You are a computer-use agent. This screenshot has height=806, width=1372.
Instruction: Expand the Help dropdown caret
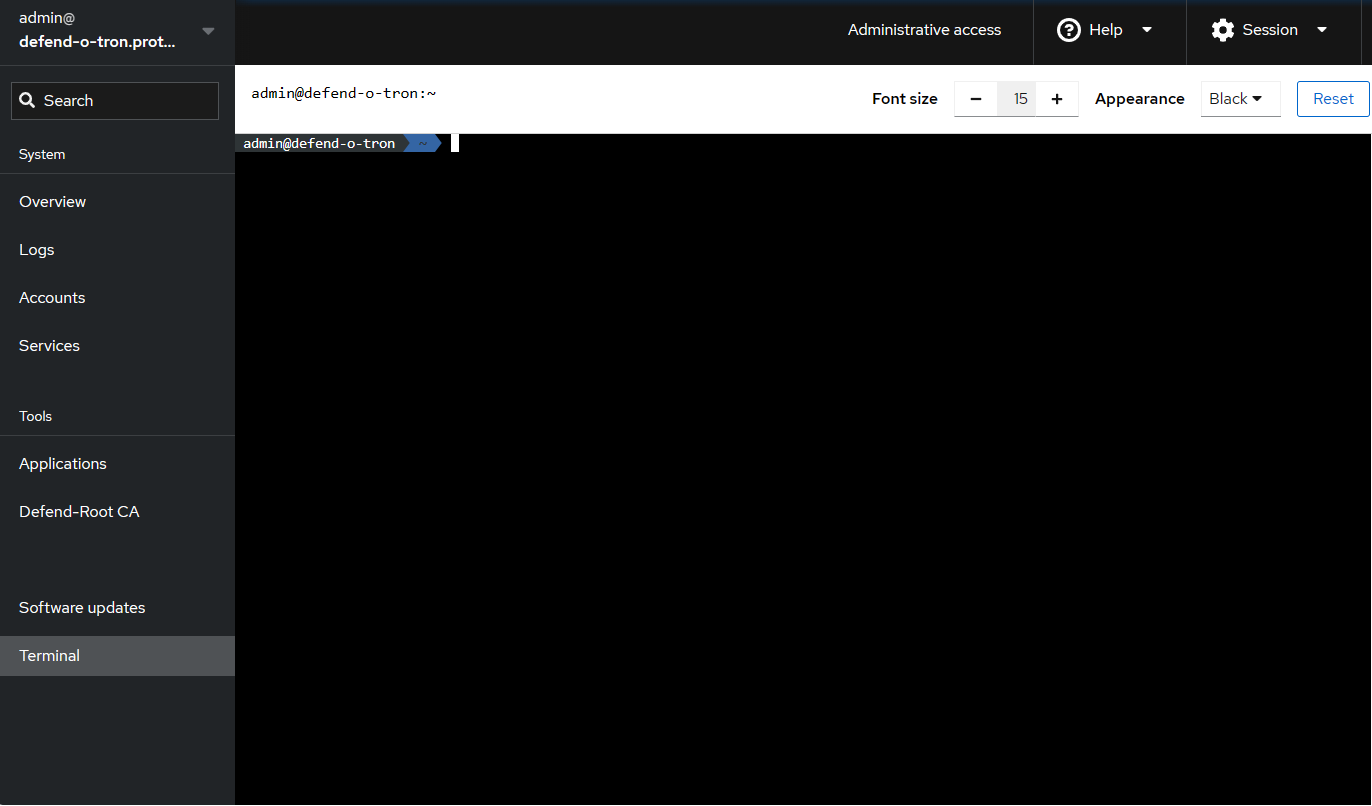(x=1146, y=30)
